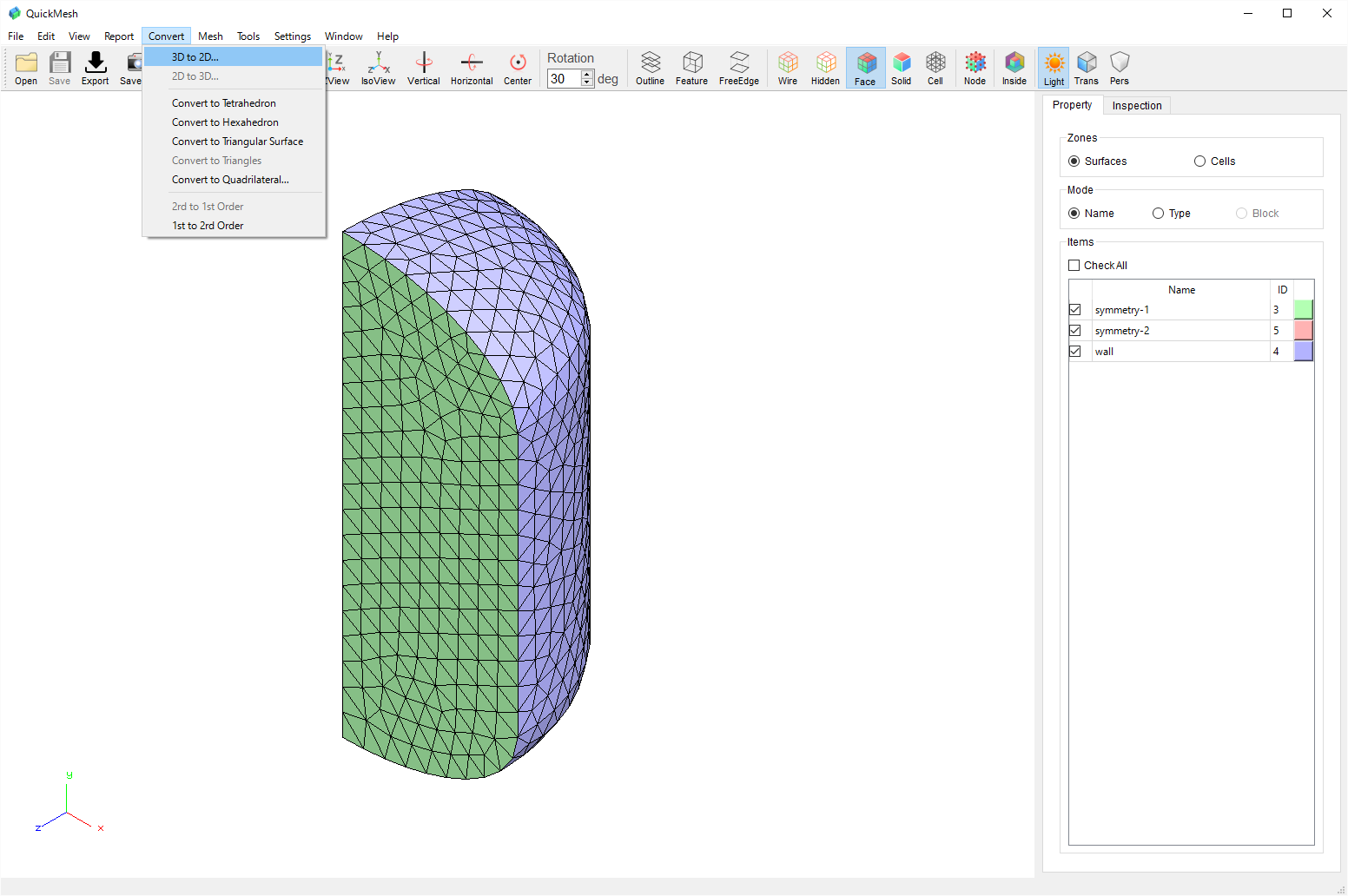
Task: Choose Convert to Quadrilateral...
Action: (x=233, y=180)
